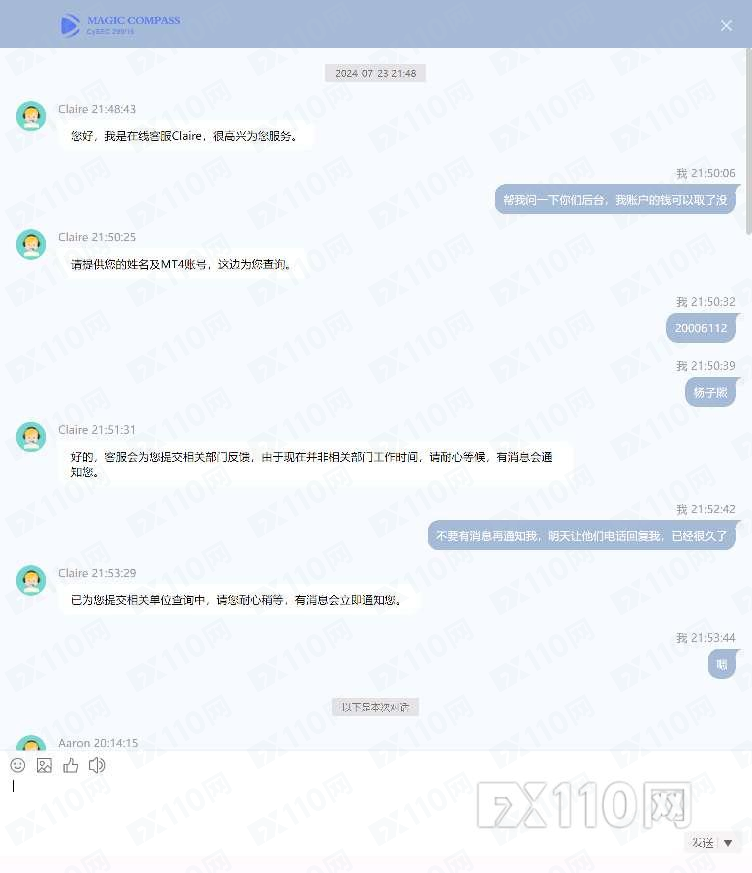This screenshot has width=752, height=873.
Task: Expand the send options dropdown arrow
Action: 728,843
